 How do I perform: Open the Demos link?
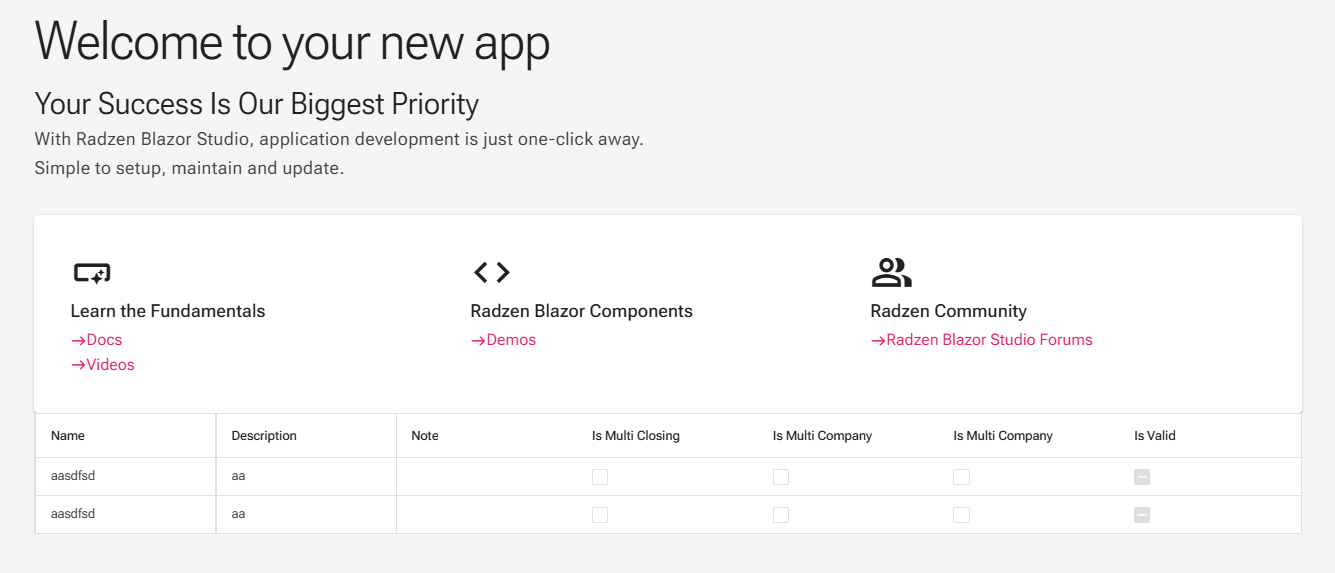coord(503,340)
